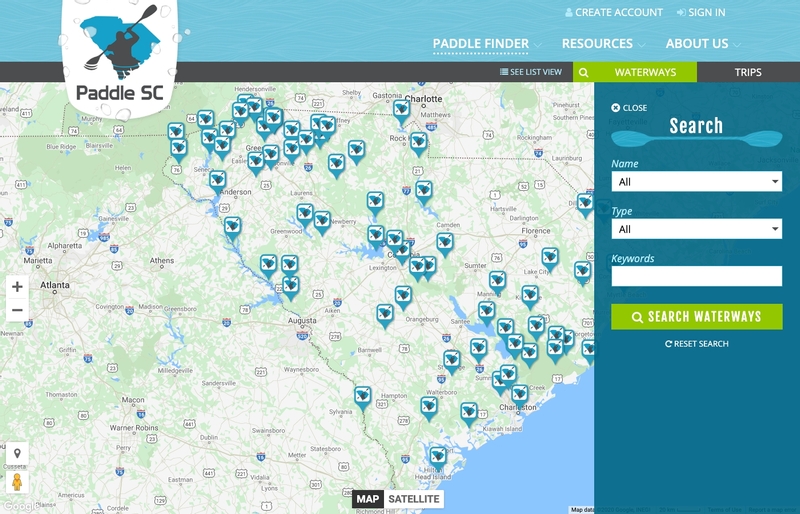
Task: Open the waterway marker above Santee
Action: [486, 312]
